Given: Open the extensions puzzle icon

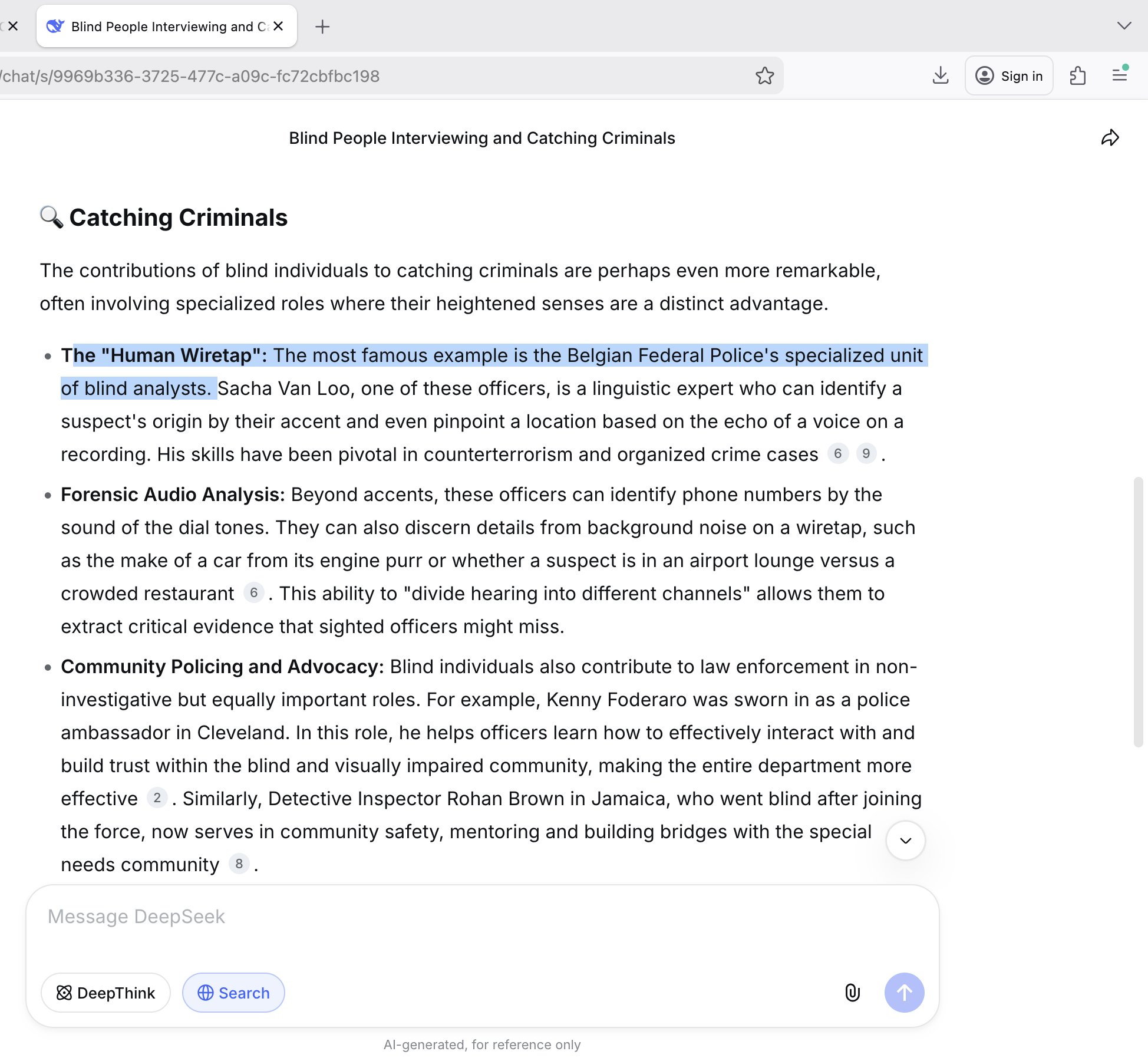Looking at the screenshot, I should tap(1077, 76).
